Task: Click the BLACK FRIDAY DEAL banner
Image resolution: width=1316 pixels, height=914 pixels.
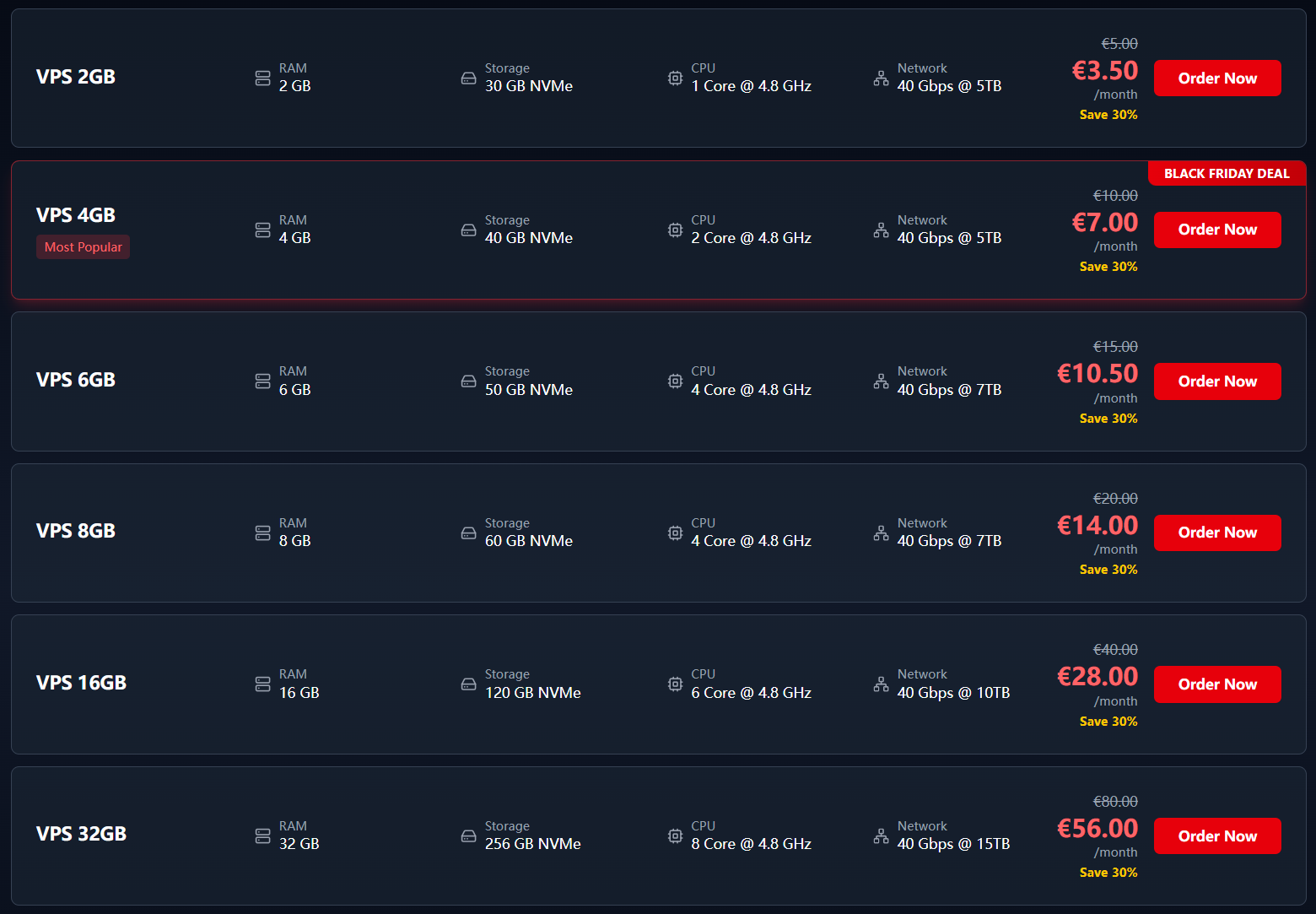Action: click(1227, 173)
